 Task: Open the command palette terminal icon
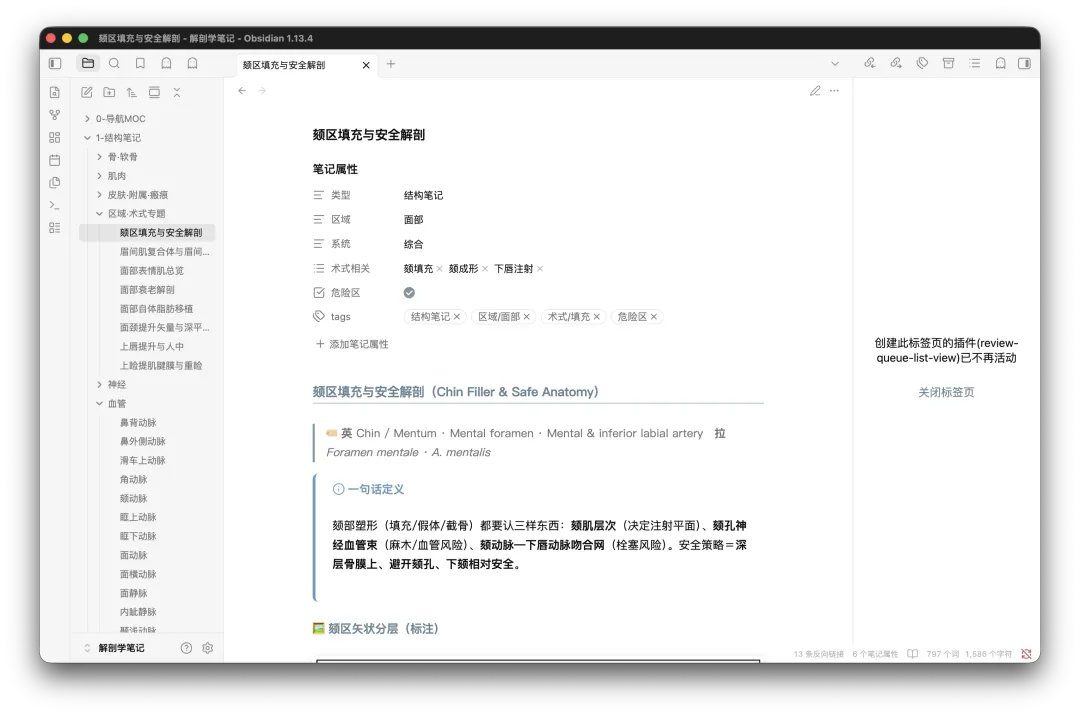coord(55,205)
